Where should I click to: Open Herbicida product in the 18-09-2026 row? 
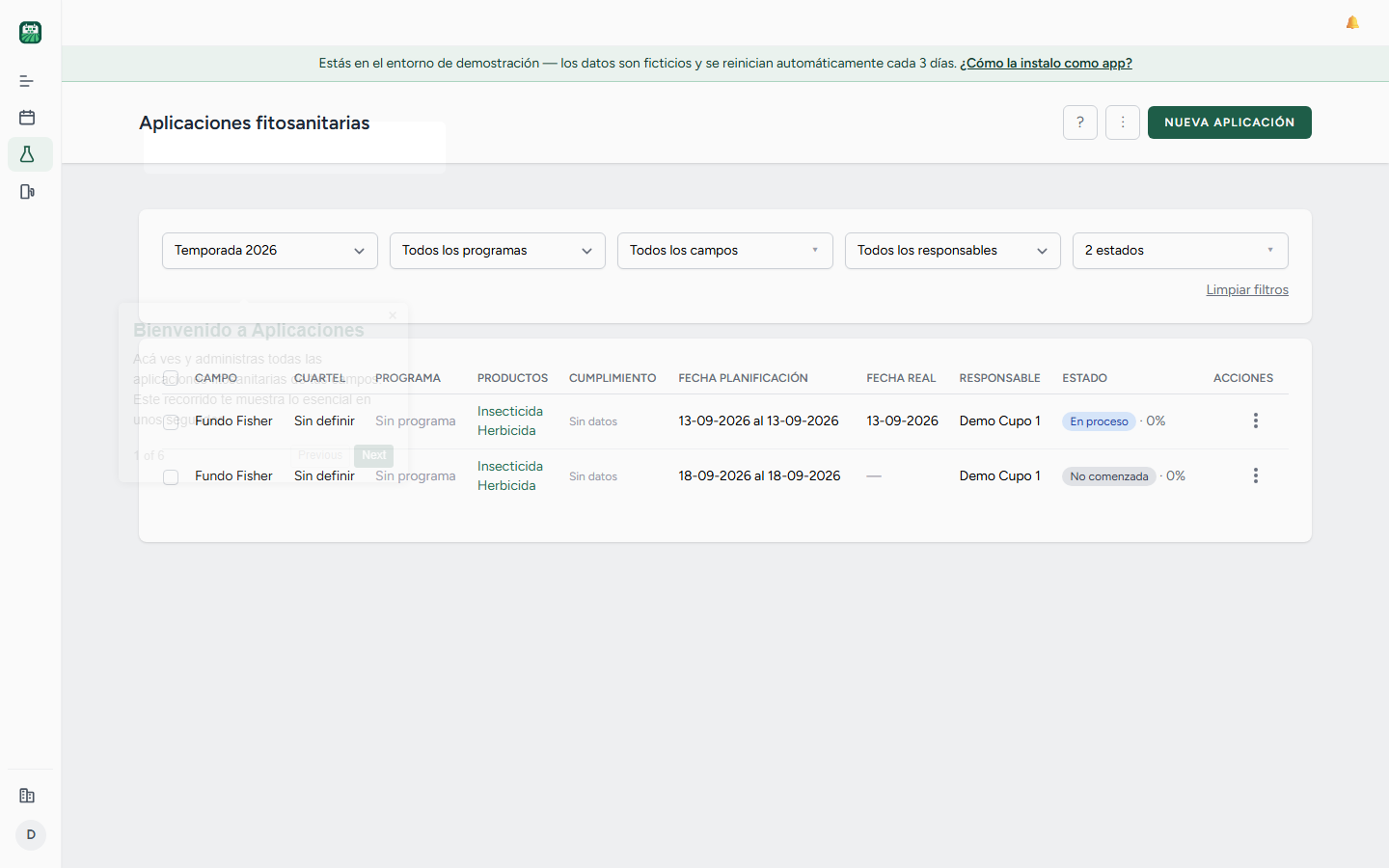[506, 485]
